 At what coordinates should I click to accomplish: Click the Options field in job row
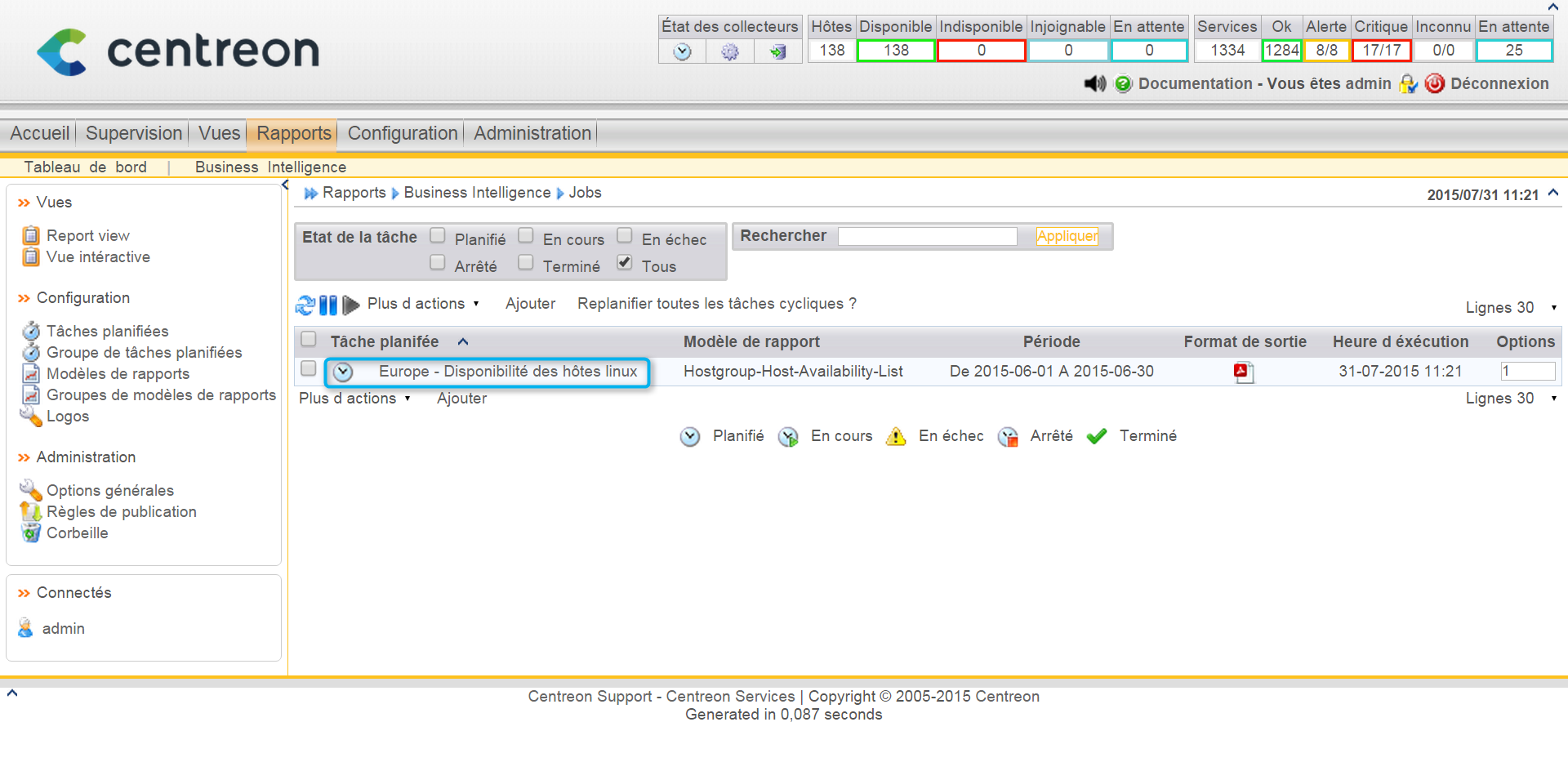point(1527,372)
